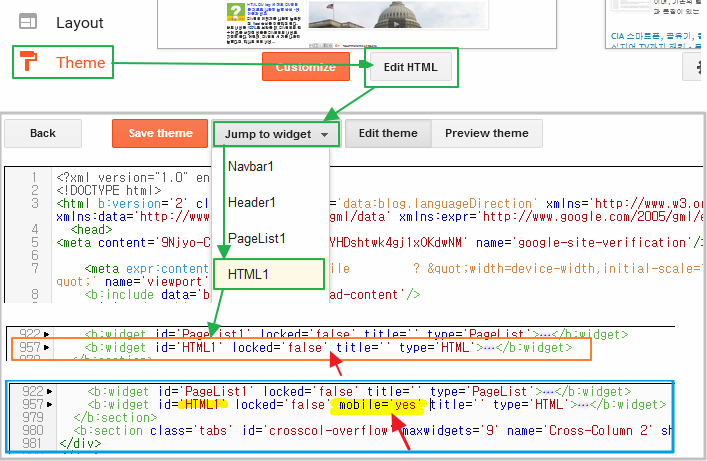Expand code line 957 in the blue-boxed snippet
Screen dimensions: 707x461
[50, 404]
